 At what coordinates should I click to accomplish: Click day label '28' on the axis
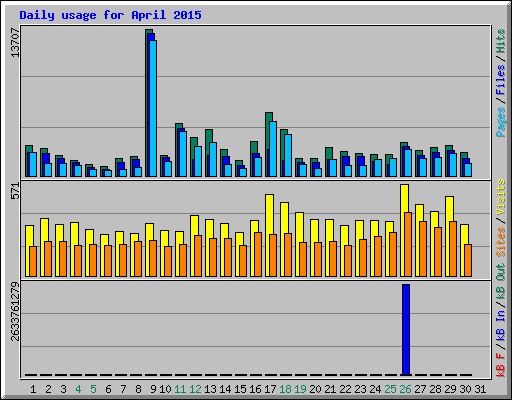tap(435, 389)
